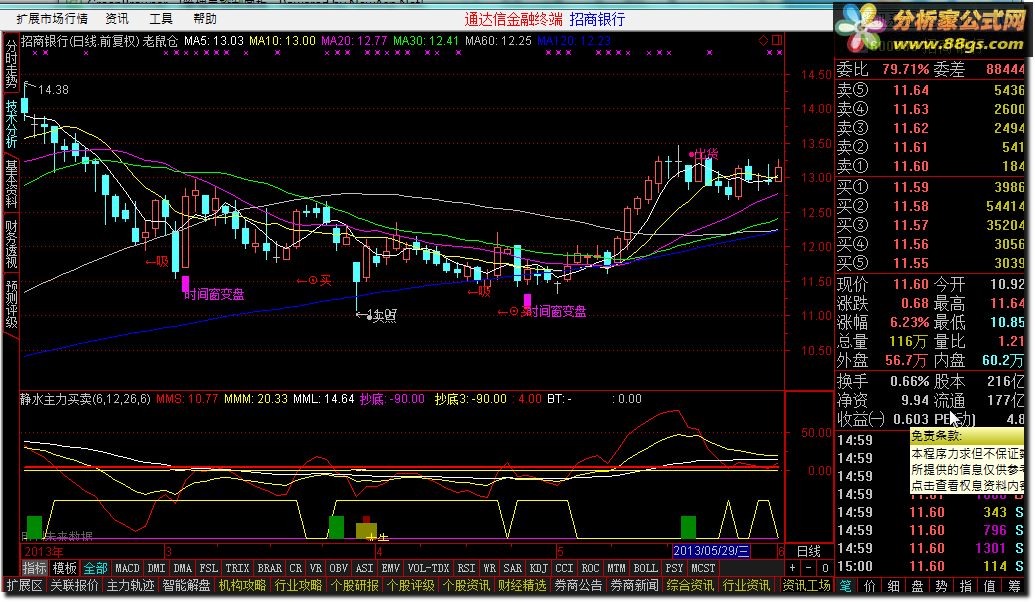The height and width of the screenshot is (602, 1035).
Task: Switch indicator to MTM
Action: (x=617, y=568)
